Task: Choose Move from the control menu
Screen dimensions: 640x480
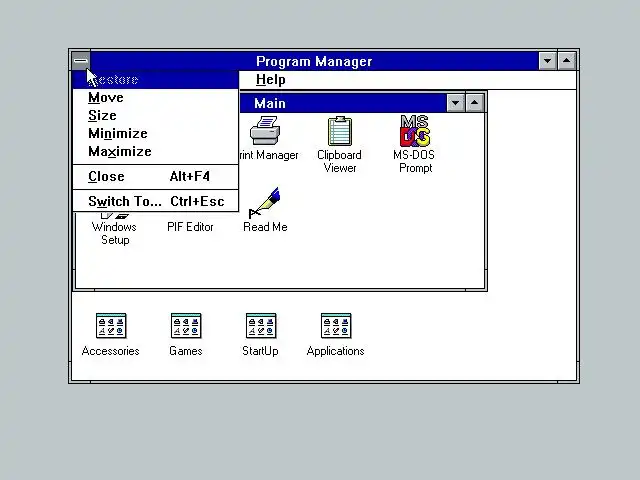Action: [x=156, y=98]
